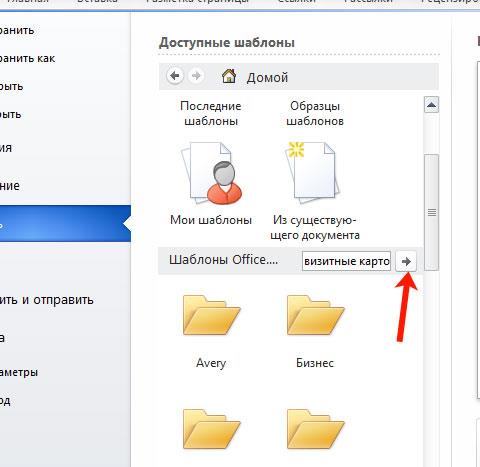Open the Бизнес templates folder
Screen dimensions: 480x467
point(315,315)
